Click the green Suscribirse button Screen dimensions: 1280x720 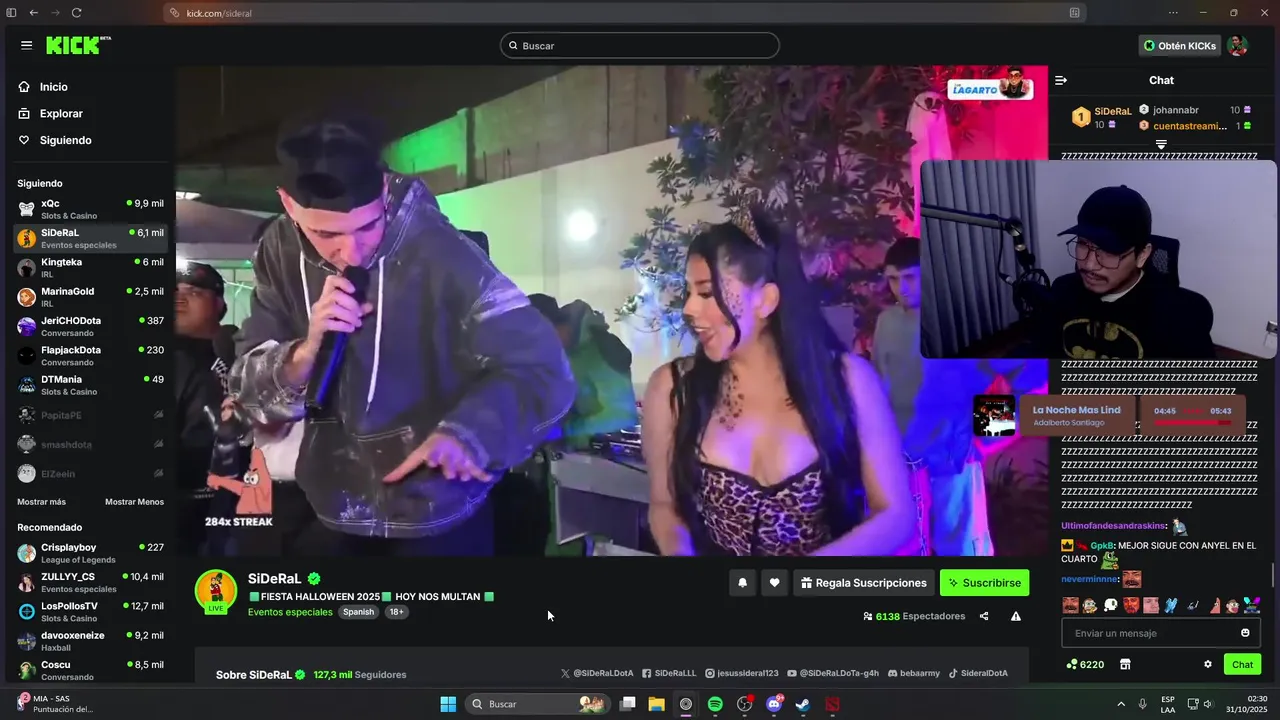click(984, 583)
